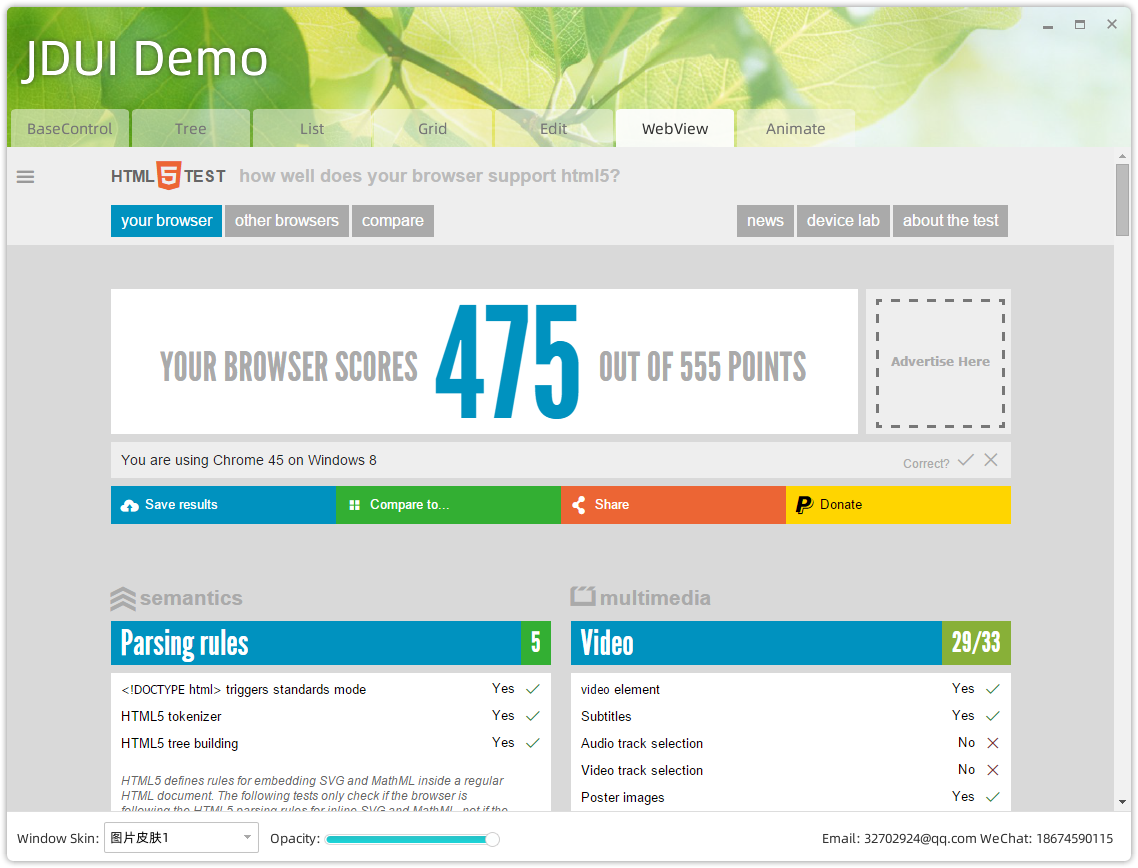Click red X next to Audio track selection
Screen dimensions: 1138x868
click(x=993, y=742)
